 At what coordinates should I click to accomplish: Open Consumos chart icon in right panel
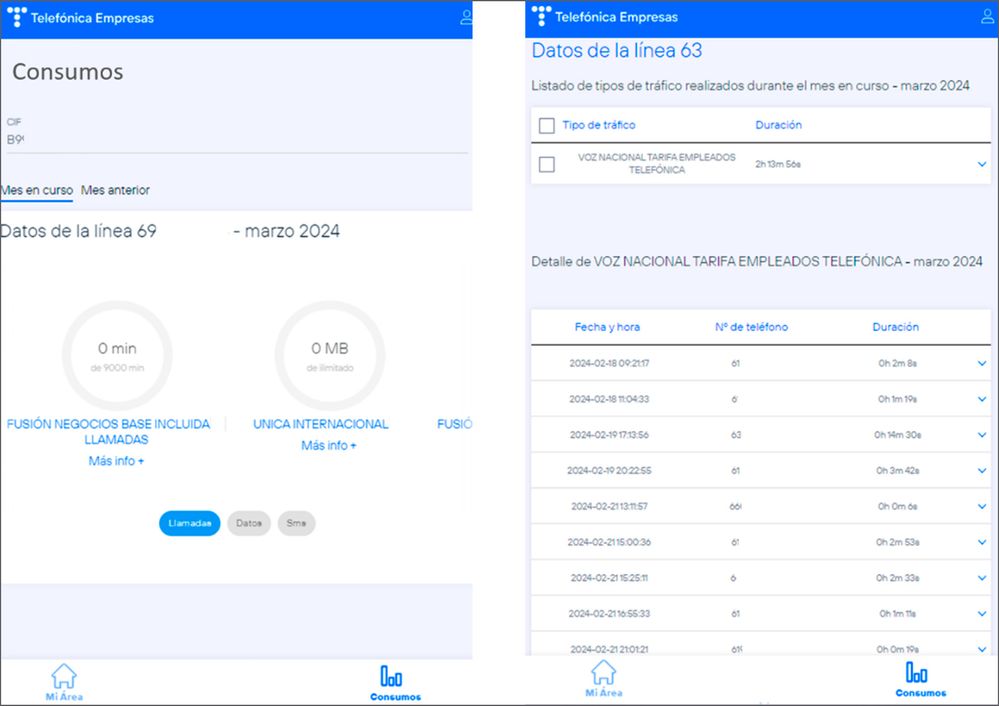pyautogui.click(x=916, y=673)
